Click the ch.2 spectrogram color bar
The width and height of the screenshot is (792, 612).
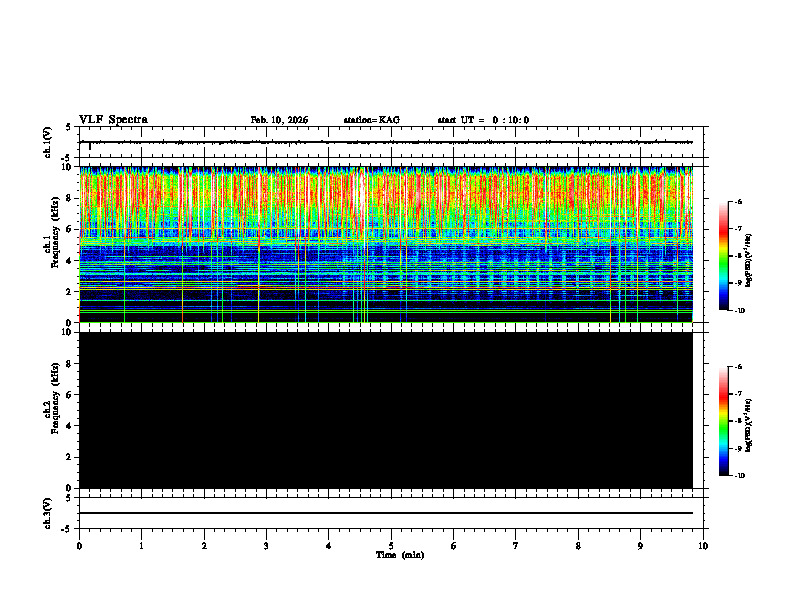pyautogui.click(x=724, y=421)
